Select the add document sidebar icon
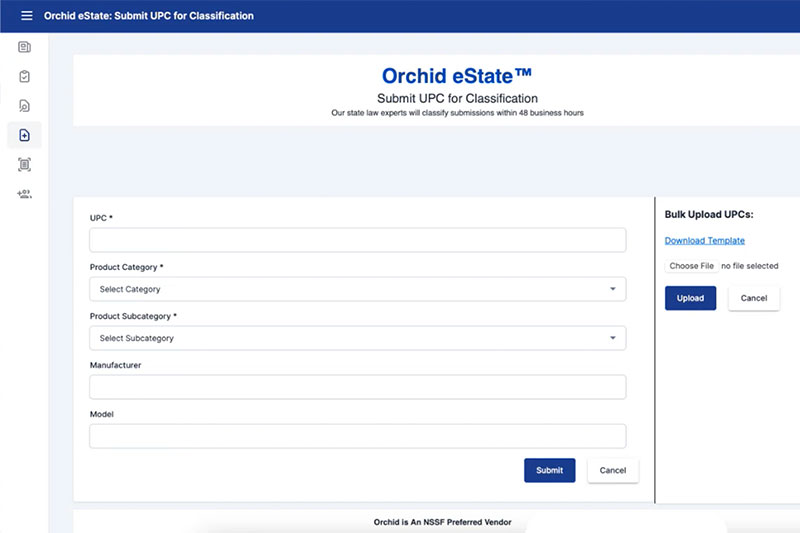This screenshot has height=533, width=800. click(24, 135)
